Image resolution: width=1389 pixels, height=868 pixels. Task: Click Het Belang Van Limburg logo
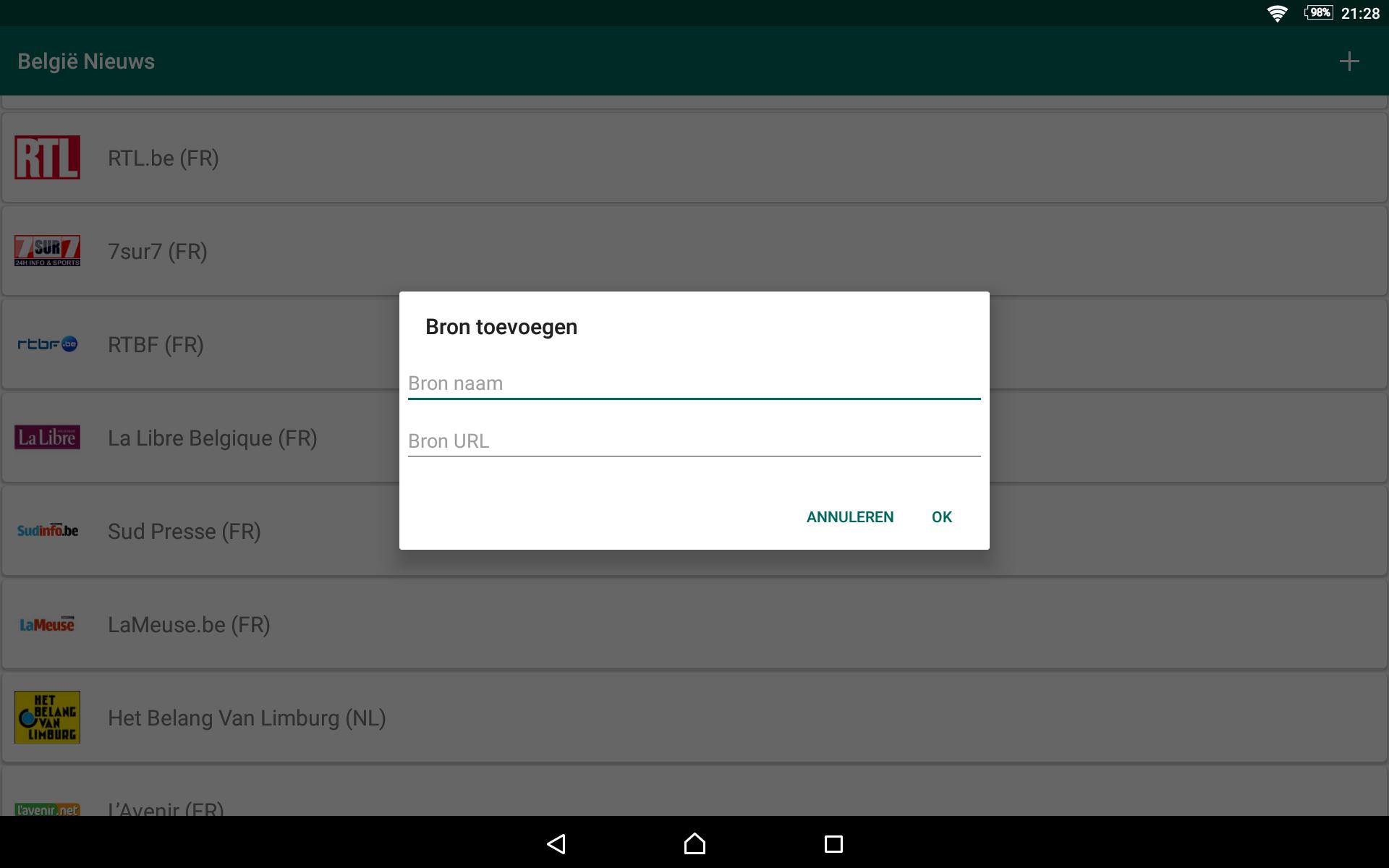click(48, 718)
